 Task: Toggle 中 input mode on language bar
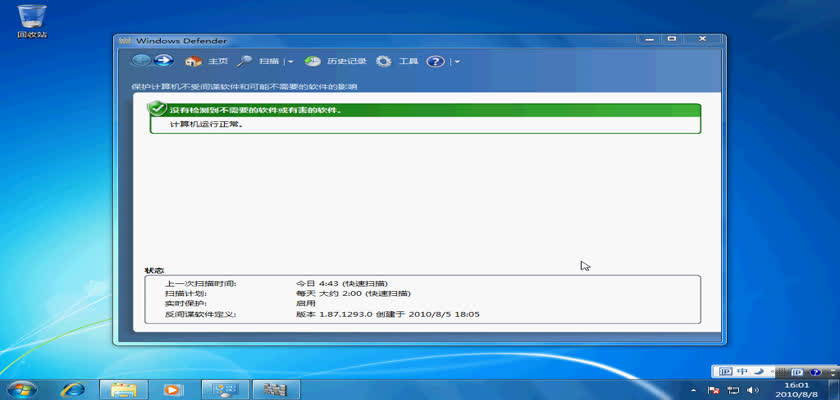743,370
